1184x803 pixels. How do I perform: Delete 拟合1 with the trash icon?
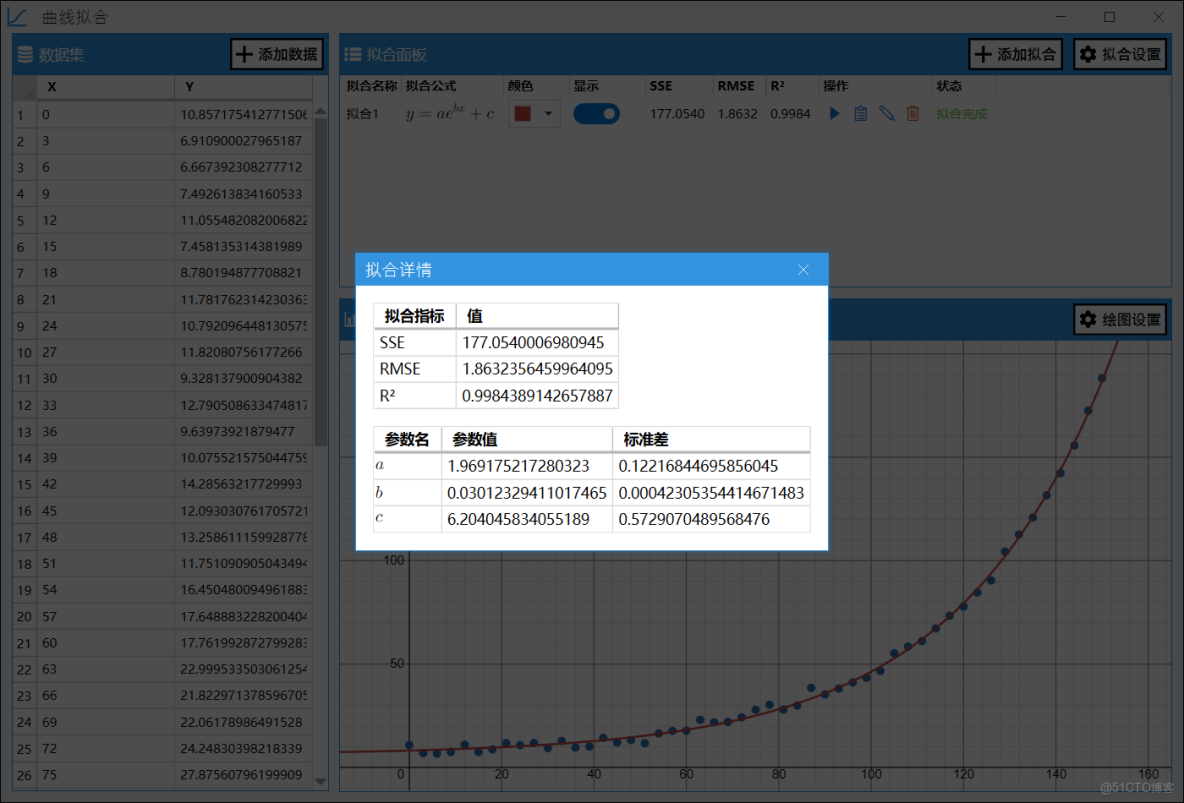pos(912,113)
